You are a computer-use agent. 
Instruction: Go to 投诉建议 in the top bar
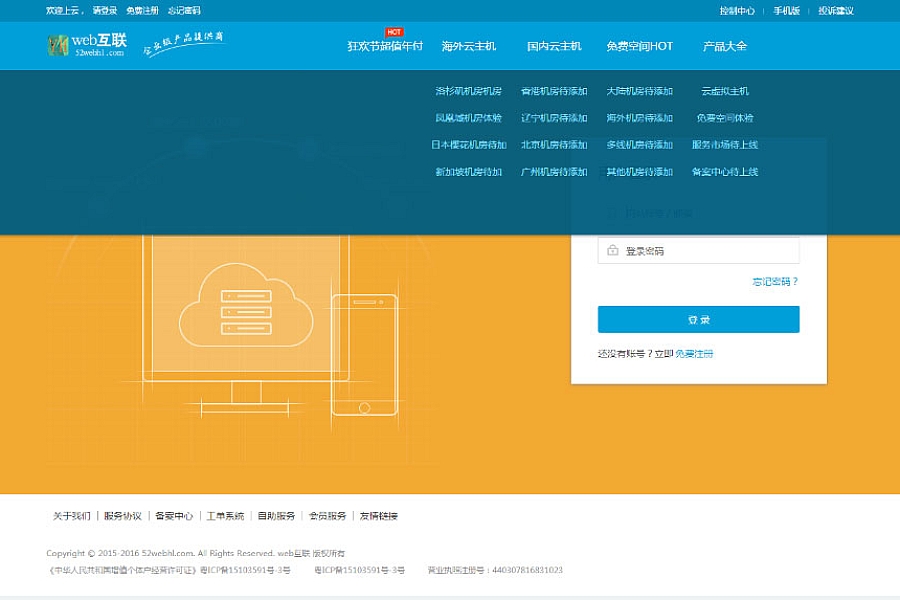836,11
